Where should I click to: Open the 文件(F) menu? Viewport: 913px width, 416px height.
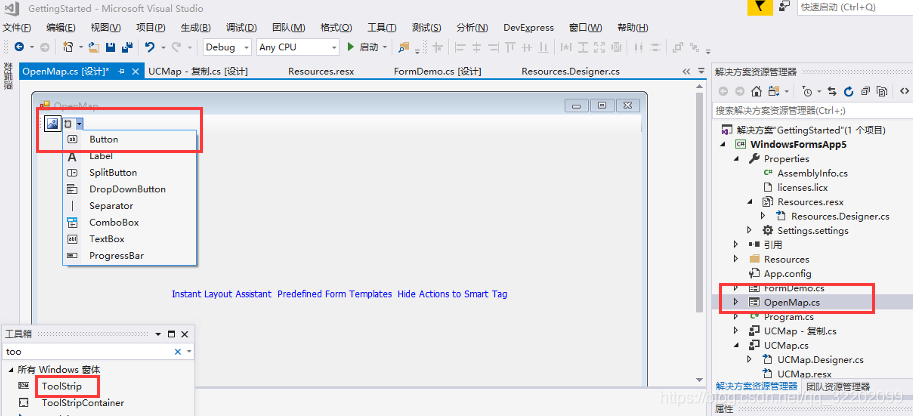click(17, 27)
